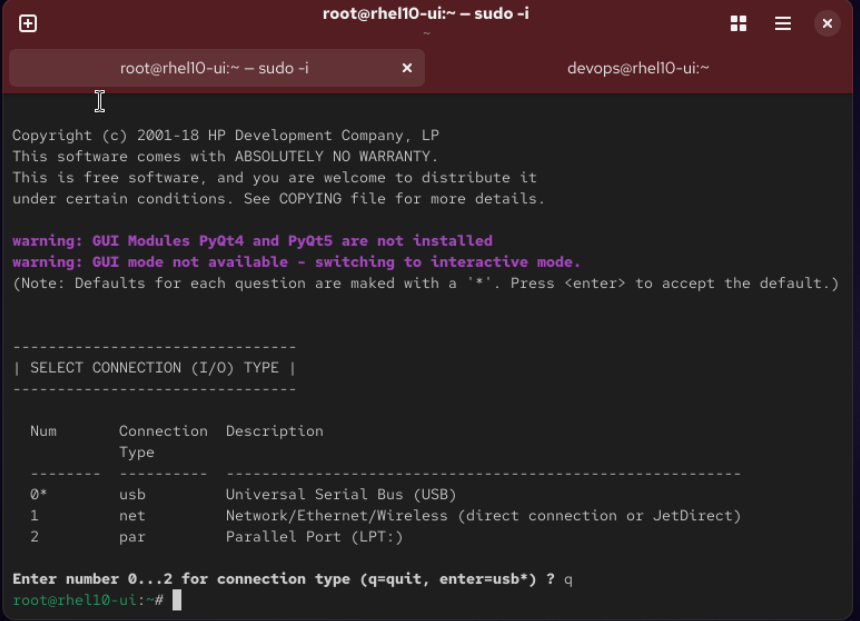
Task: Click the usb connection type row
Action: point(132,494)
